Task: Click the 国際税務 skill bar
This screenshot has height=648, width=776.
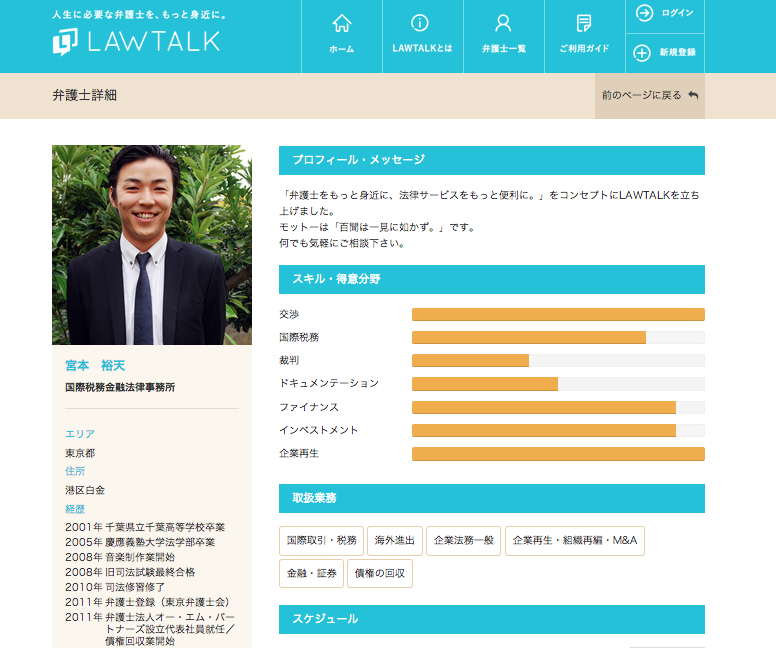Action: (558, 338)
